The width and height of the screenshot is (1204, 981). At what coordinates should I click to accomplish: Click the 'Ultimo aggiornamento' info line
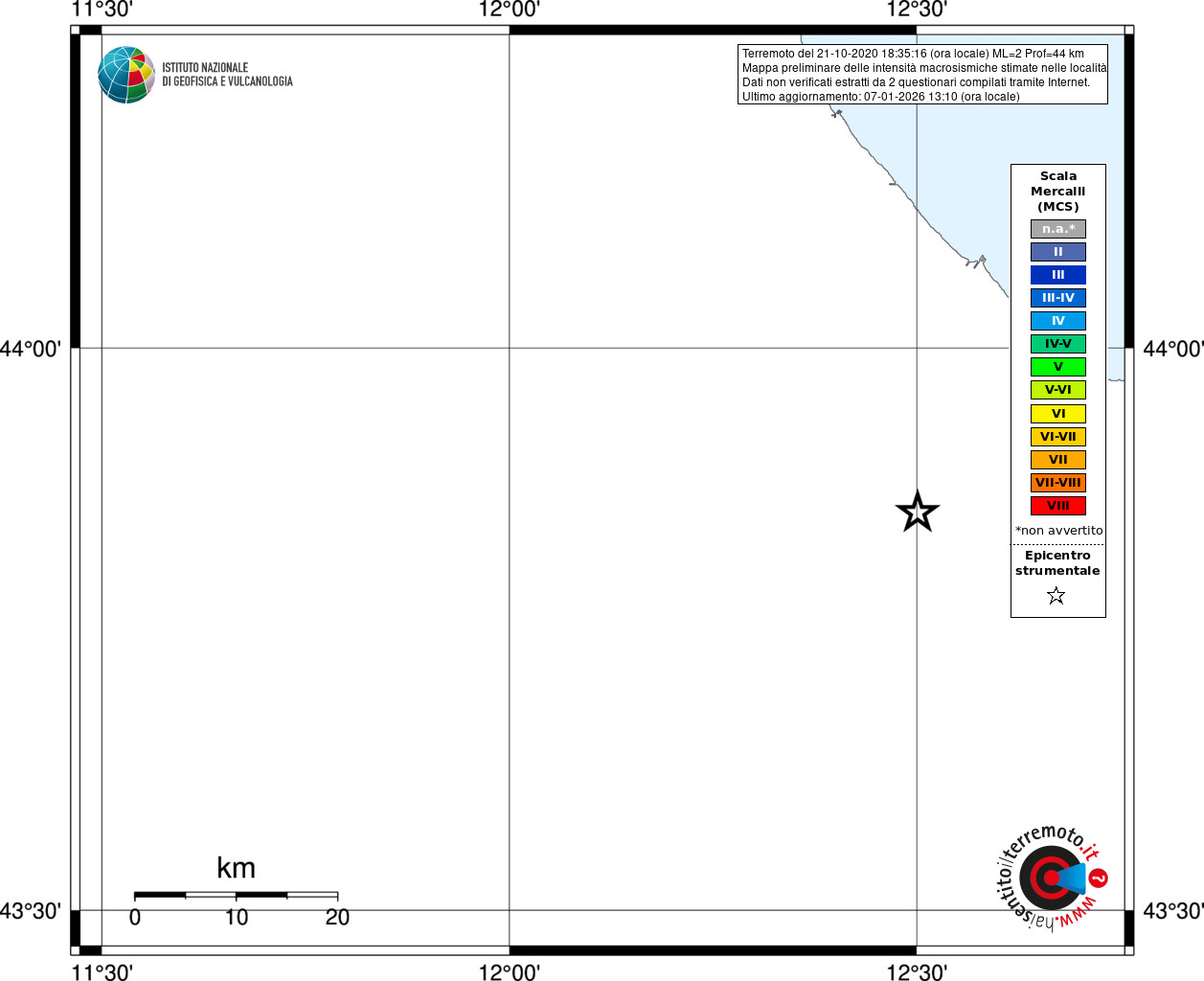(881, 97)
